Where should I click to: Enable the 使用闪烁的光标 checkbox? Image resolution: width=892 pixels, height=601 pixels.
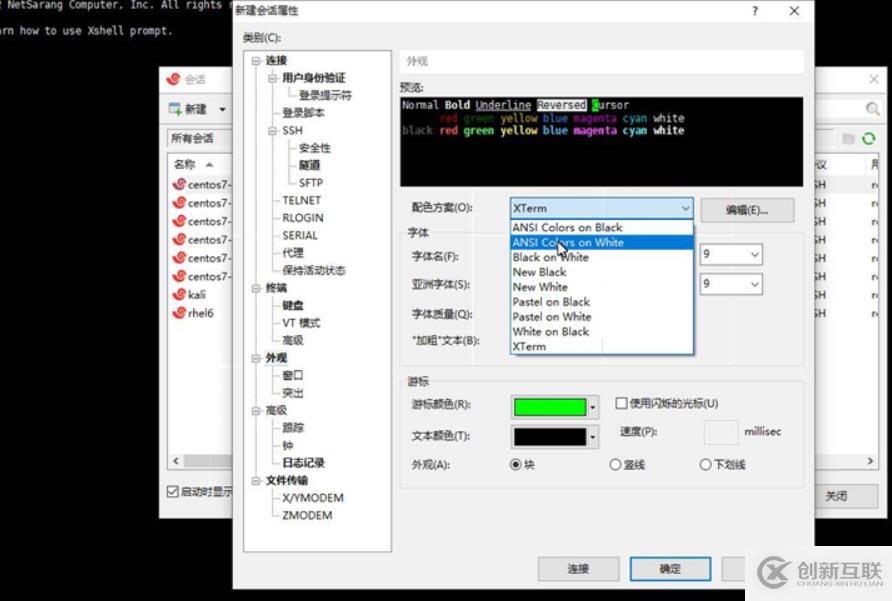click(x=620, y=404)
